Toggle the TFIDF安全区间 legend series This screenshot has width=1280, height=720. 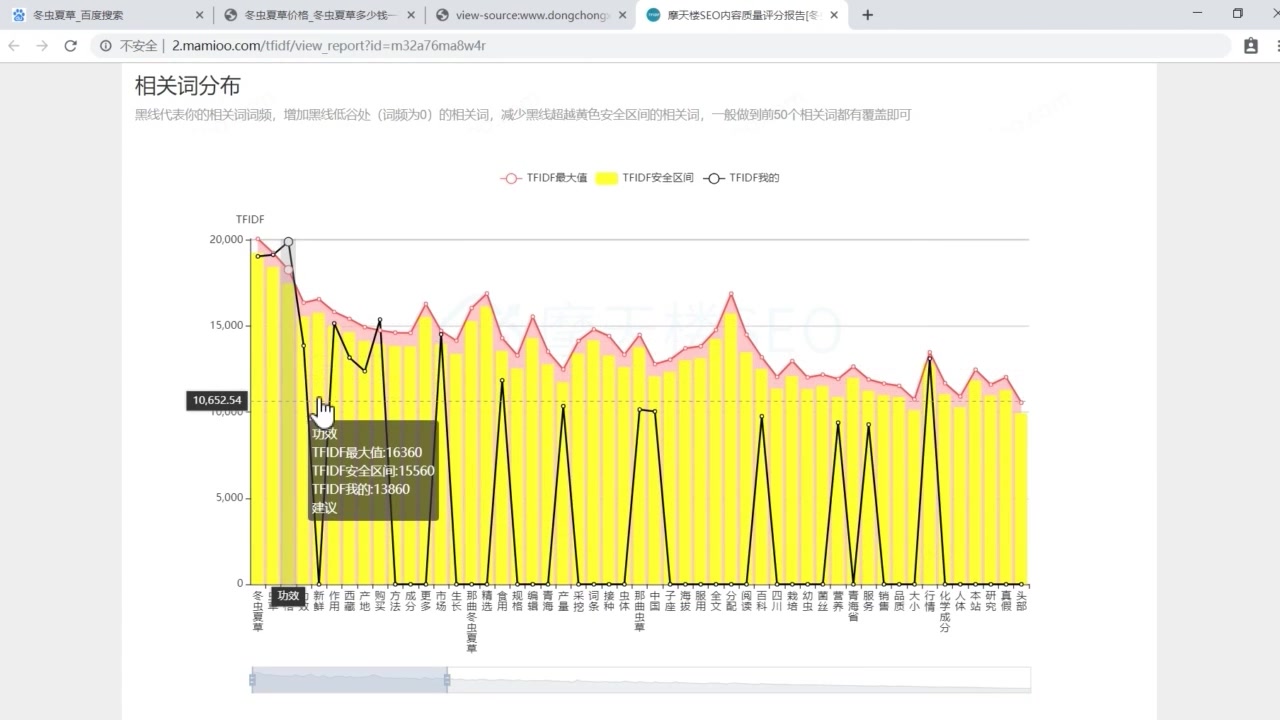[x=645, y=178]
